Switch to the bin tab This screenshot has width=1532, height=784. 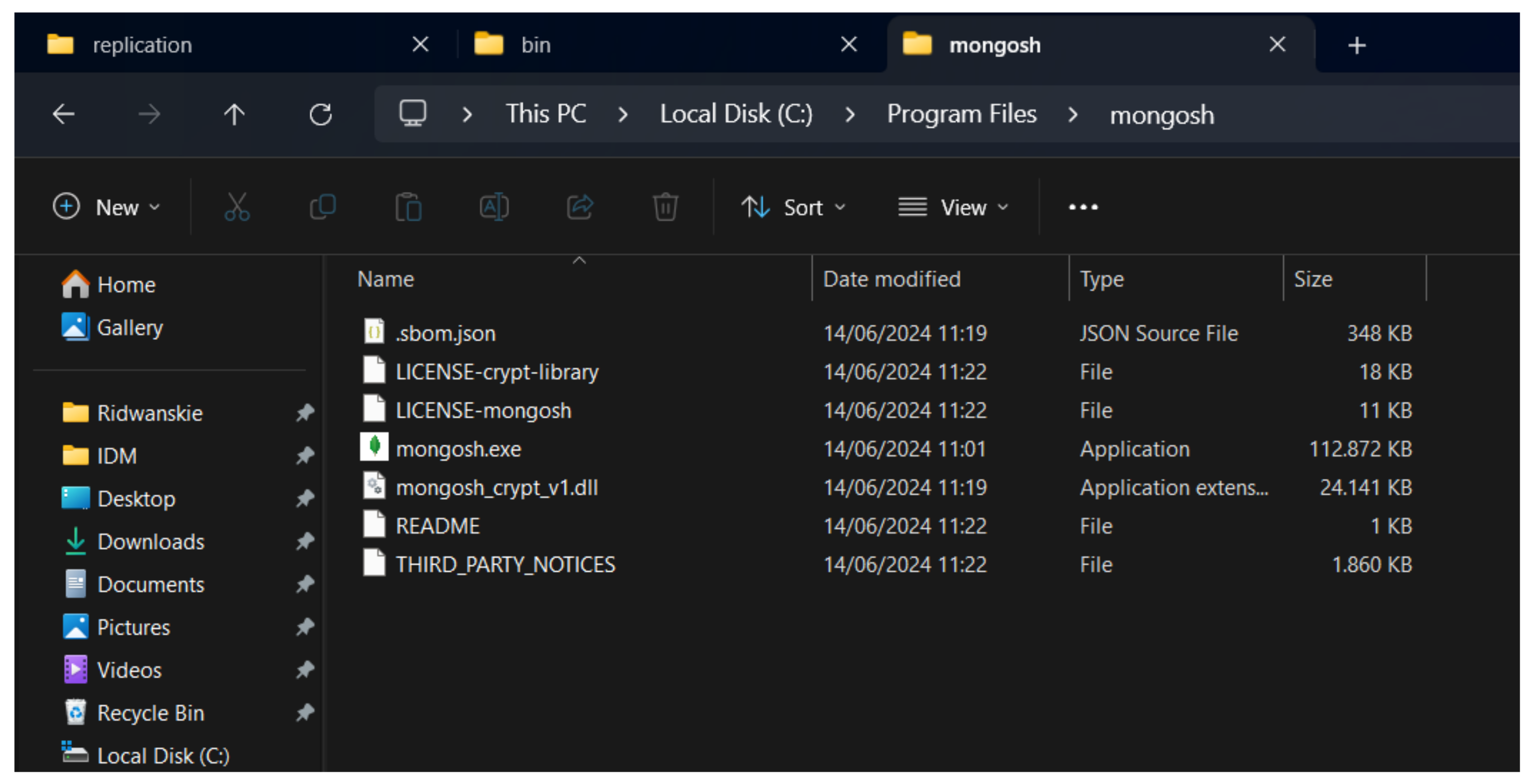[535, 45]
